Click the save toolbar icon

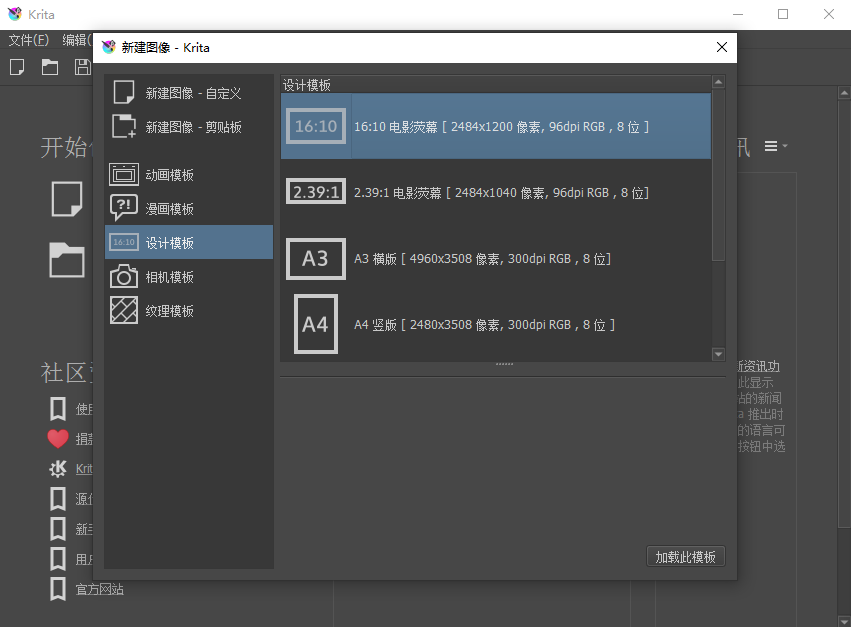(x=82, y=67)
